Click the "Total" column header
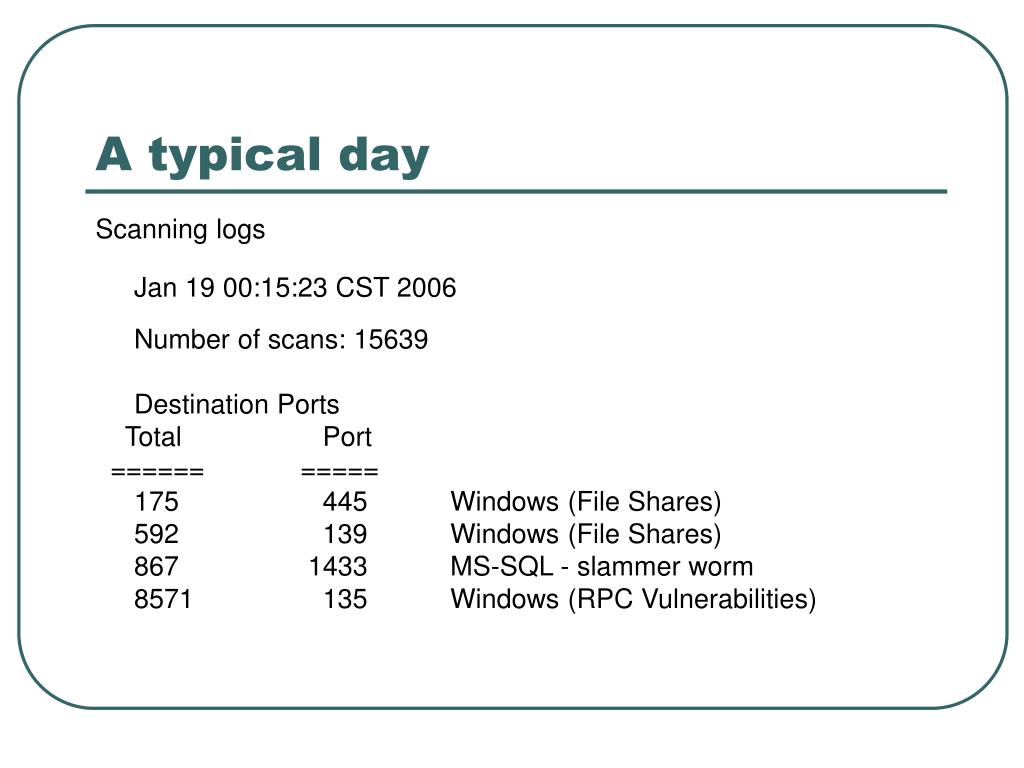The image size is (1024, 768). (153, 437)
